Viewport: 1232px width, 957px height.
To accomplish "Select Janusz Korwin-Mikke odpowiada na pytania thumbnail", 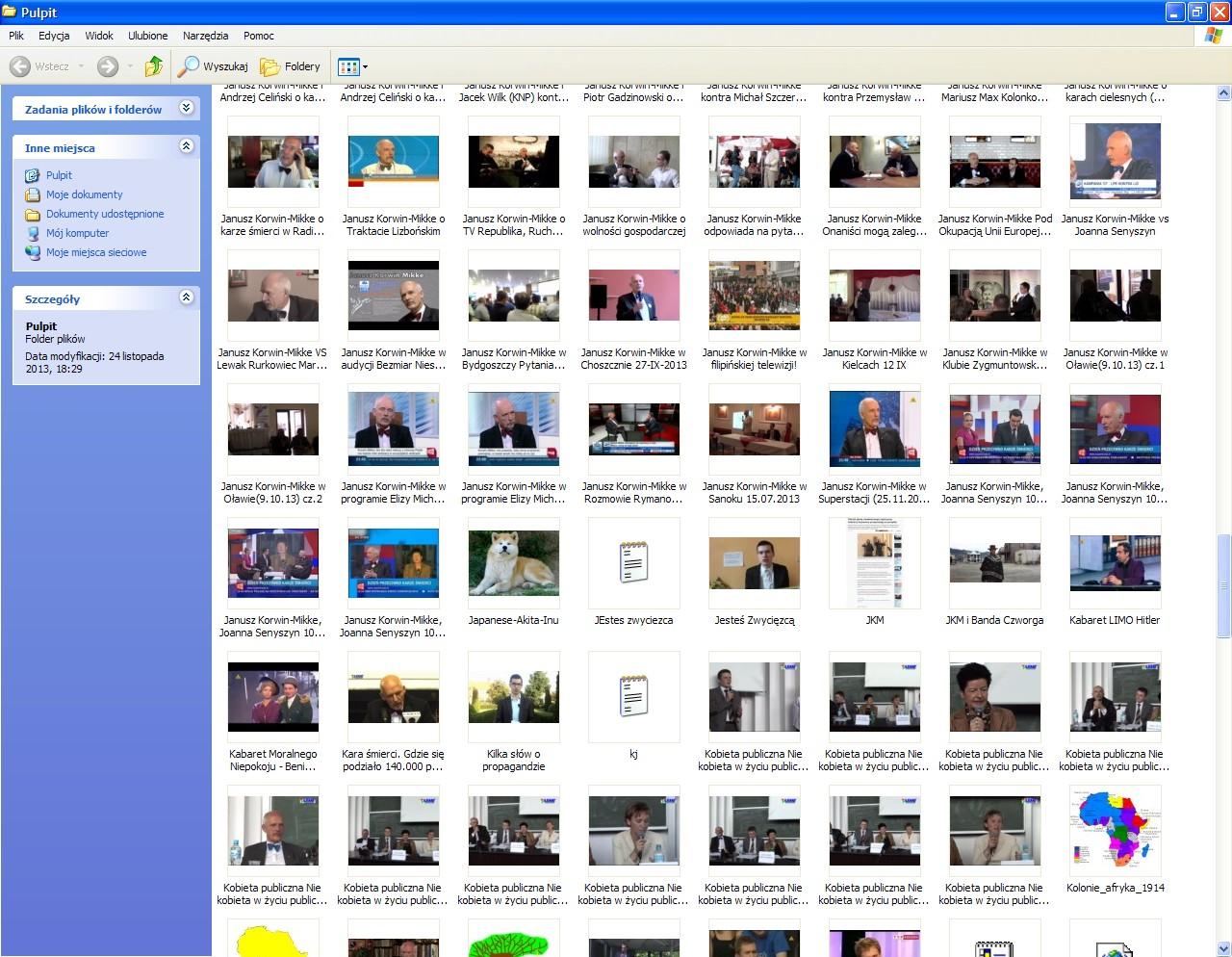I will [x=754, y=162].
